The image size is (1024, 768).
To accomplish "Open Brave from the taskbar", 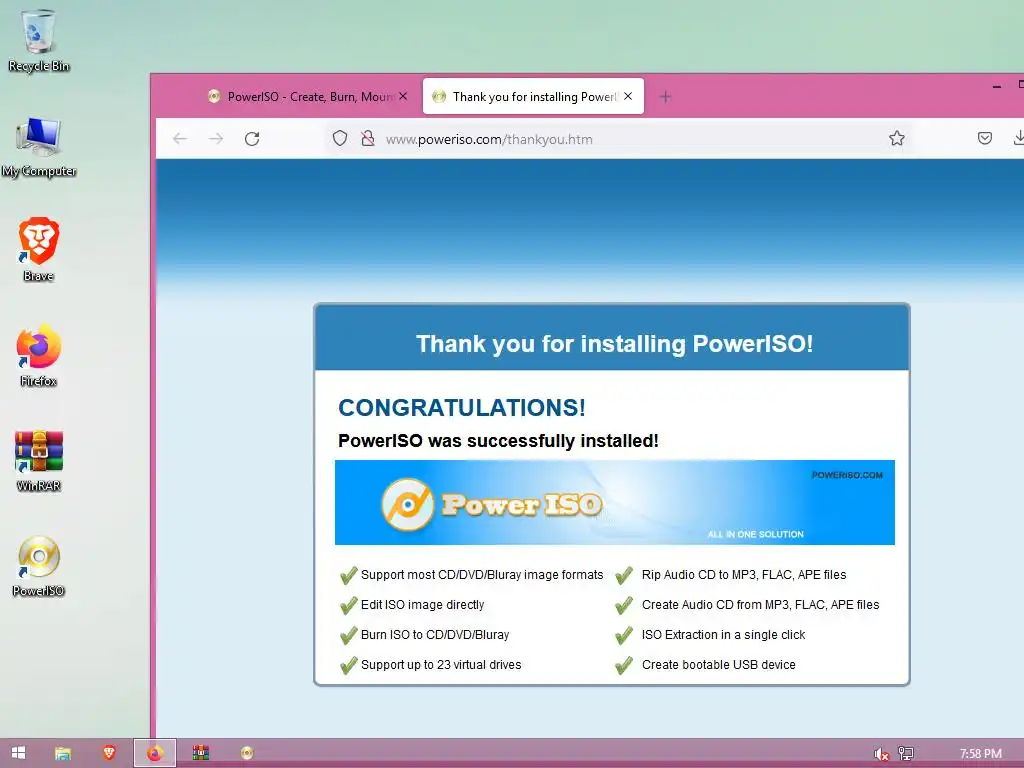I will tap(109, 753).
